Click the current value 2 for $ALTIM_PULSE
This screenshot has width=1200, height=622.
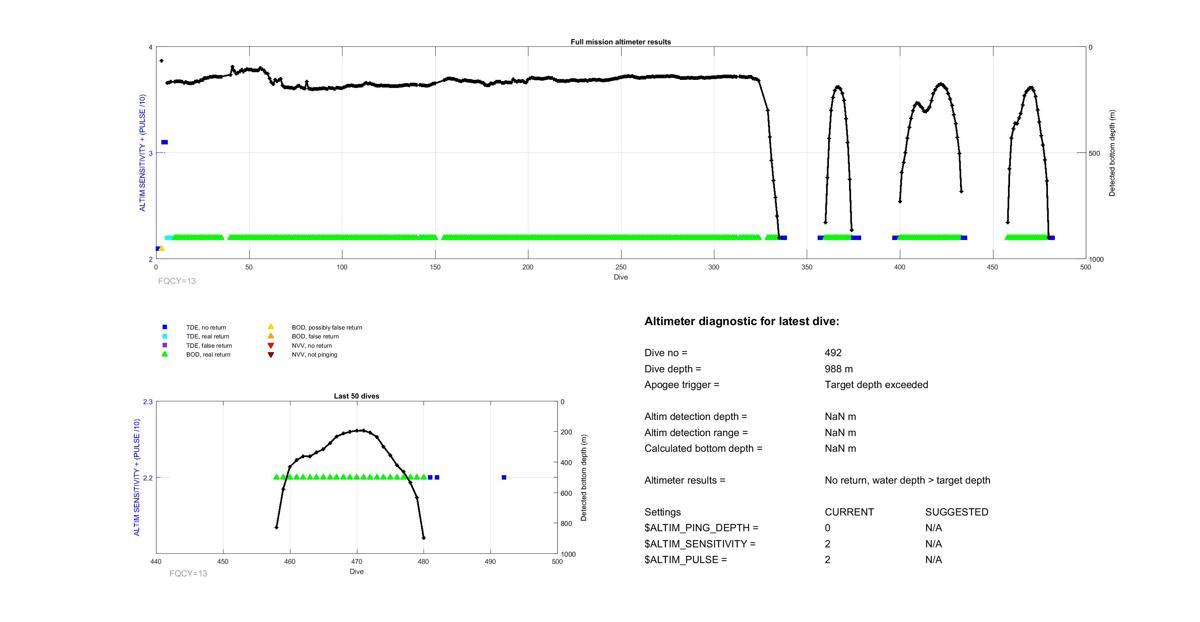click(x=828, y=560)
